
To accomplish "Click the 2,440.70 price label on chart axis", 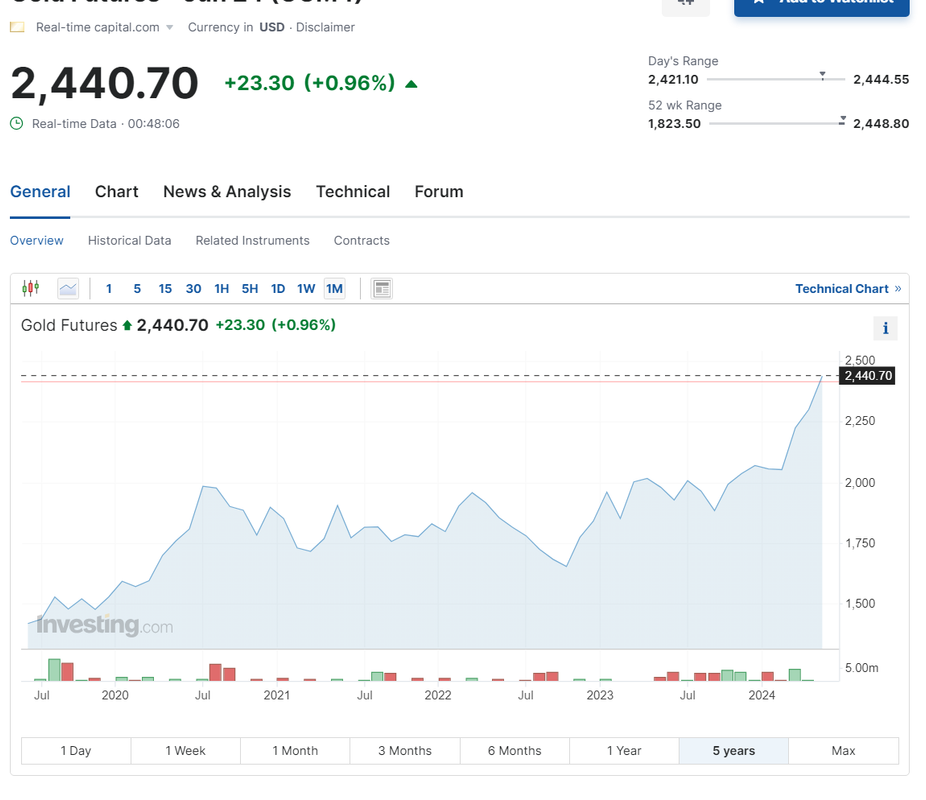I will click(867, 375).
